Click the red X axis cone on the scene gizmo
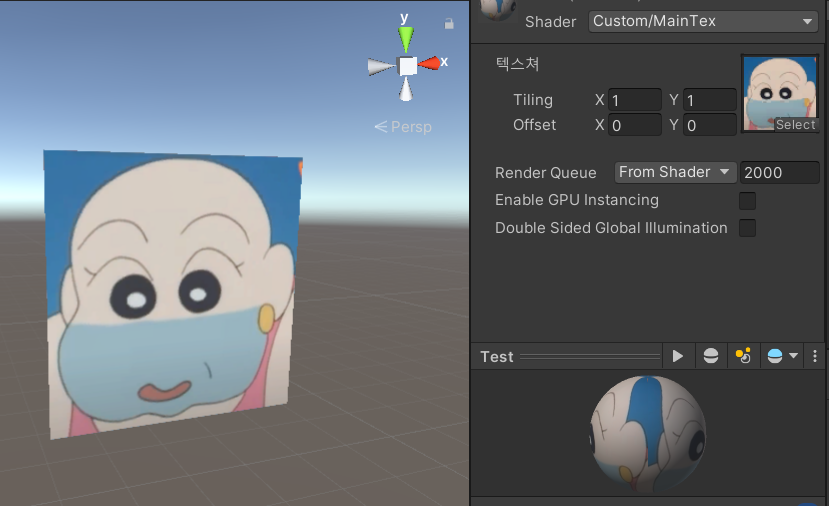Screen dimensions: 829x506 429,64
